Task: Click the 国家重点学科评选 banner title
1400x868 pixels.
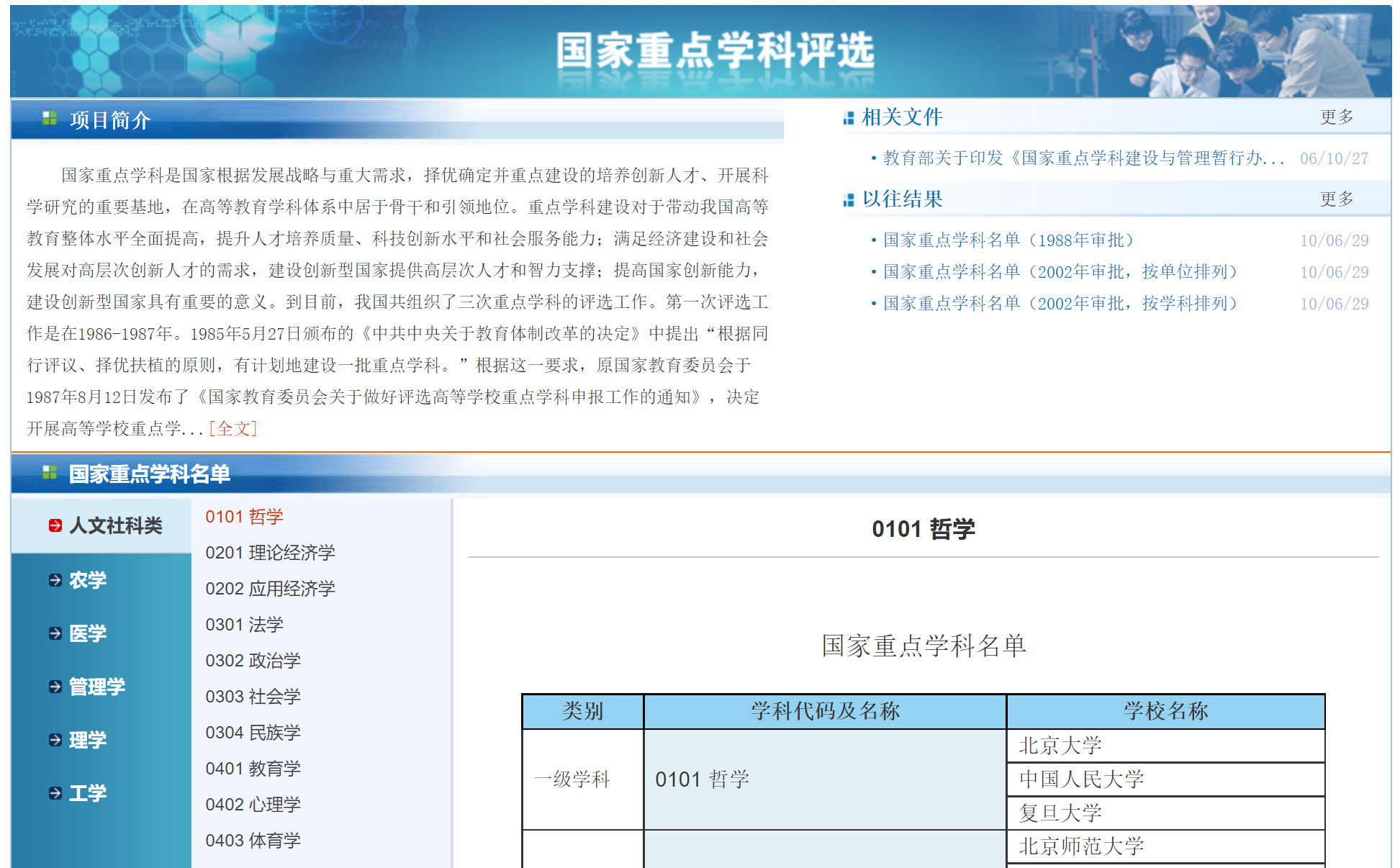Action: tap(715, 50)
